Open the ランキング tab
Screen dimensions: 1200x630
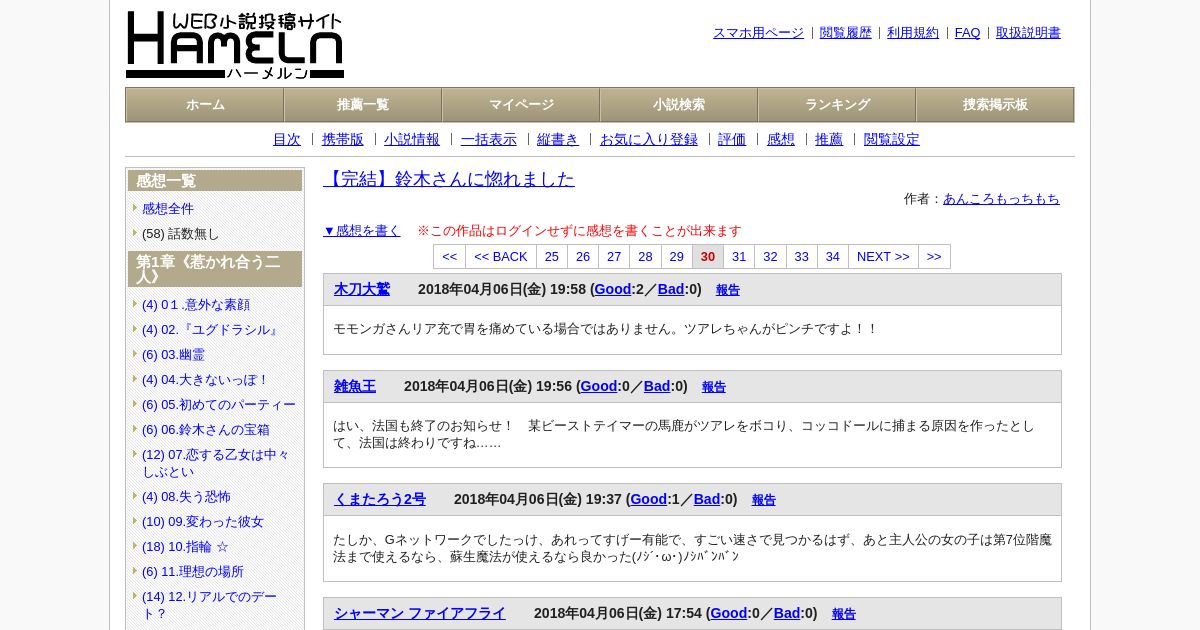tap(837, 105)
